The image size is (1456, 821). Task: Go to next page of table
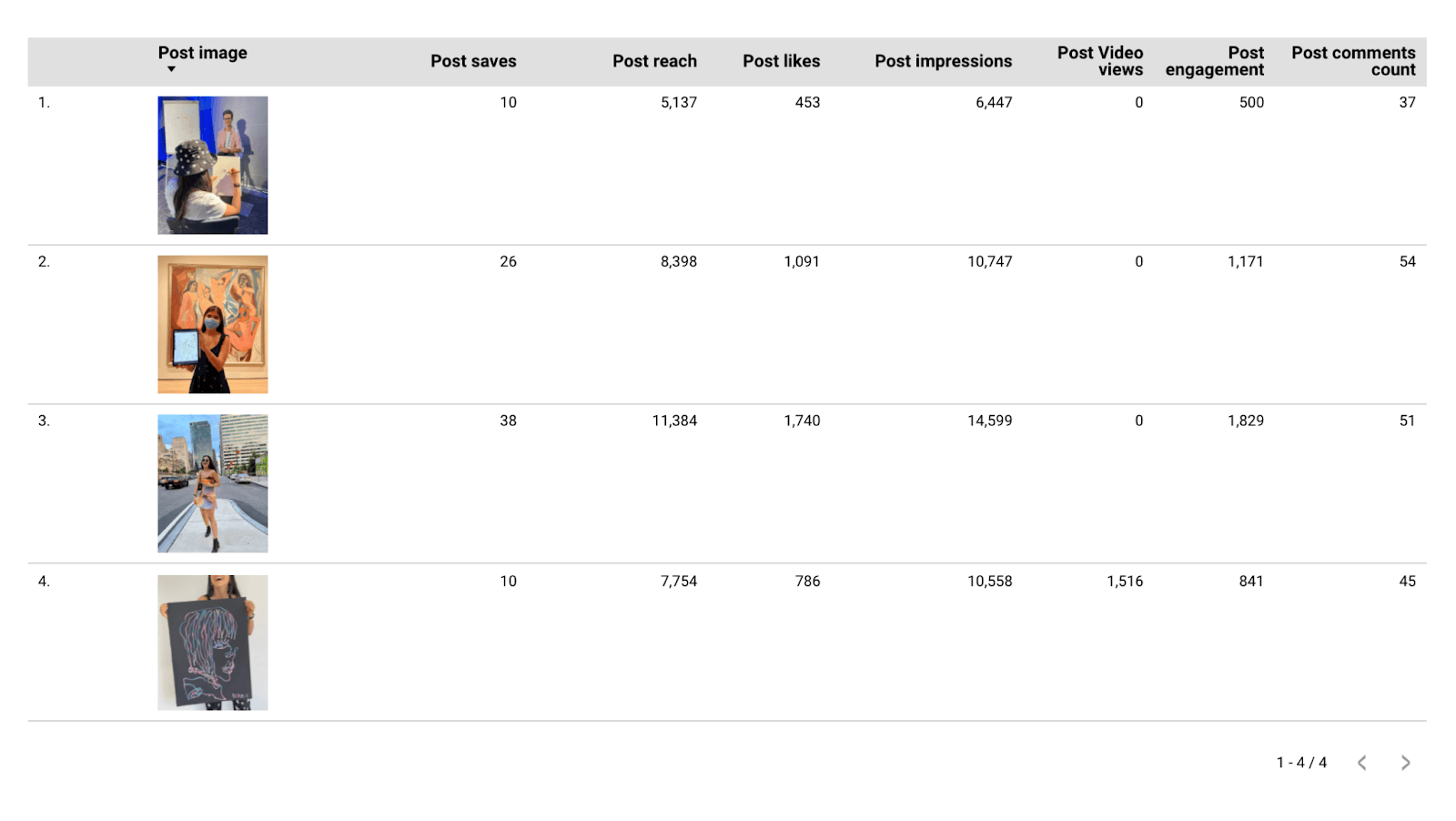[x=1405, y=763]
